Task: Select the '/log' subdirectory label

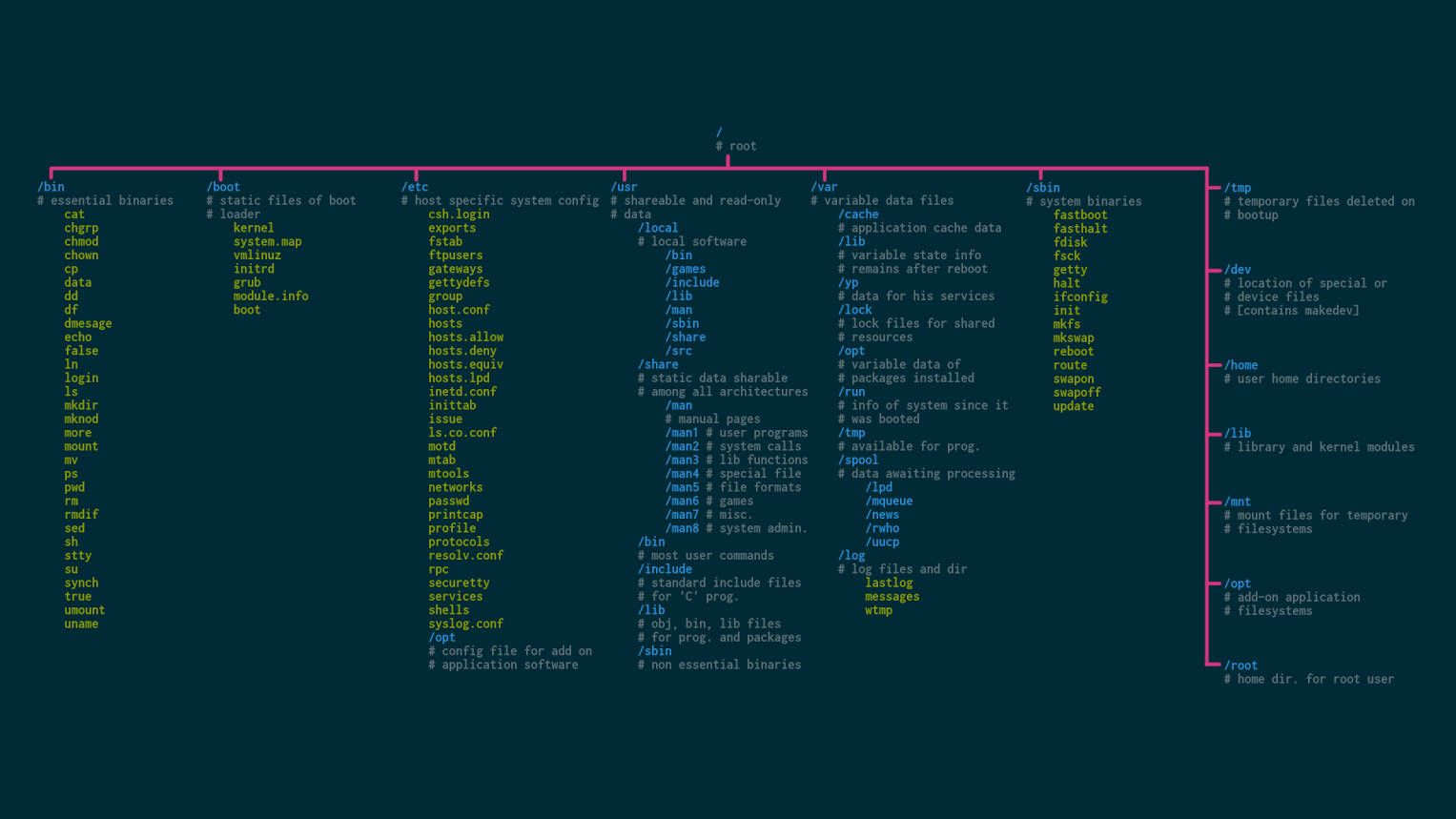Action: (x=851, y=555)
